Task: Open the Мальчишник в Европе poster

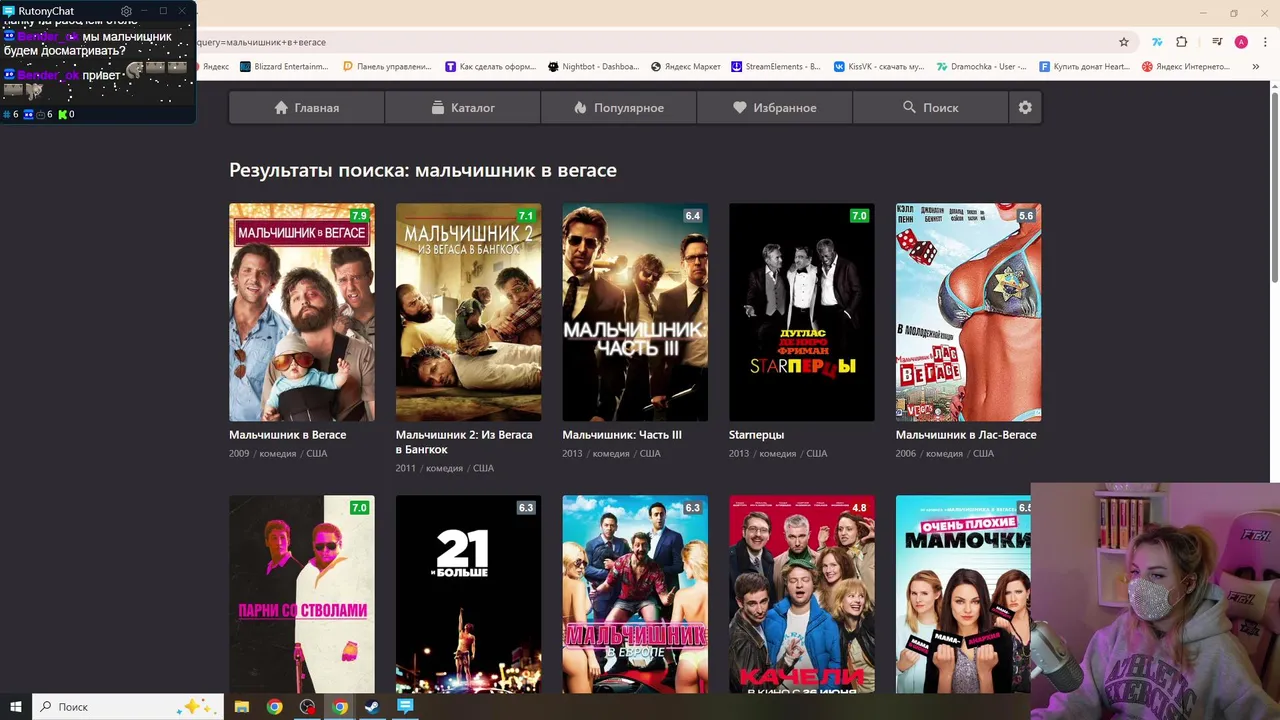Action: click(635, 594)
